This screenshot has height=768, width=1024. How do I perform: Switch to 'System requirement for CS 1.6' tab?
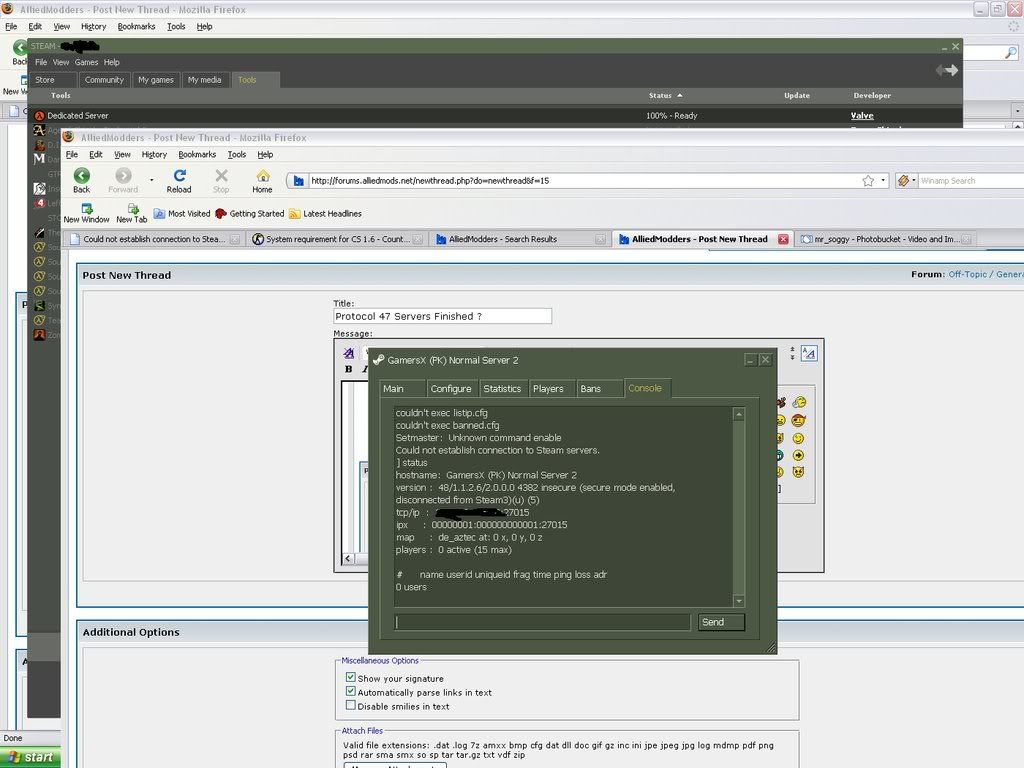[338, 239]
